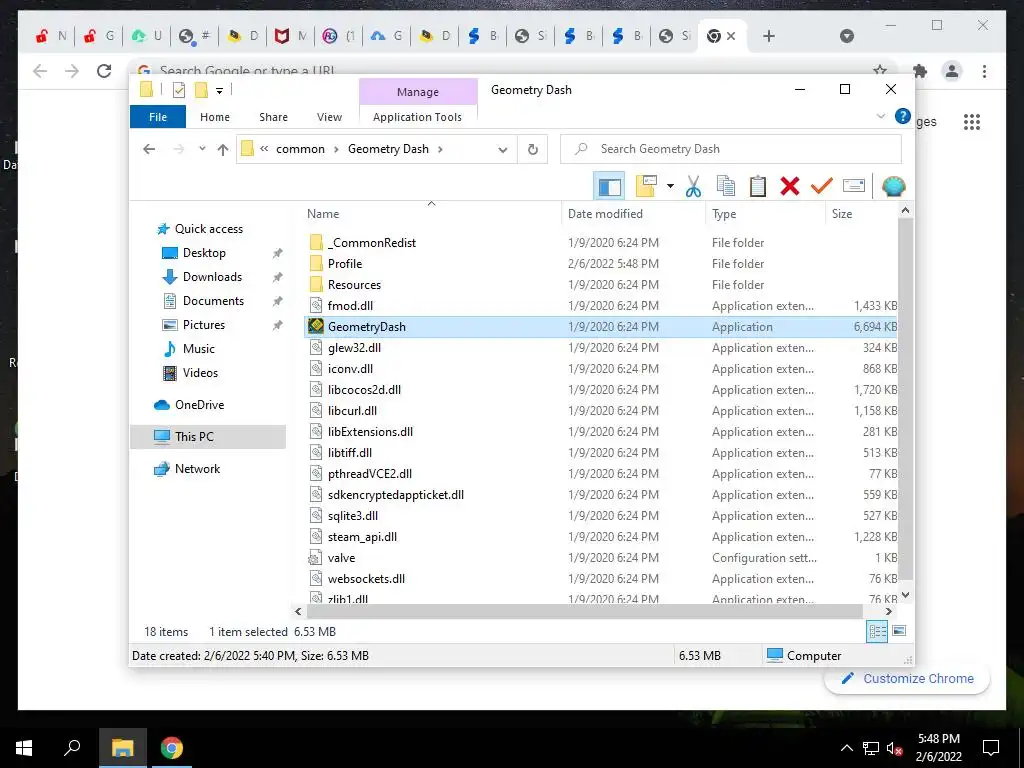Click Explorer Help question mark icon
This screenshot has width=1024, height=768.
click(x=903, y=116)
